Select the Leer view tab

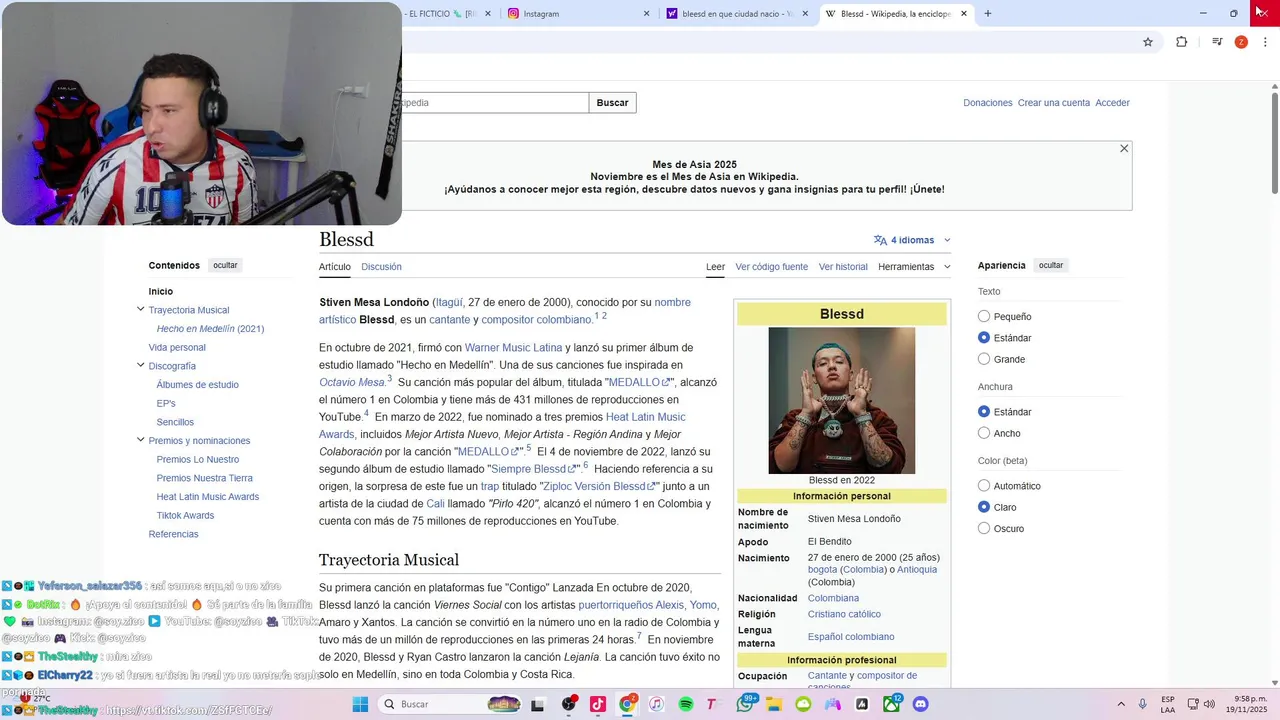click(715, 267)
